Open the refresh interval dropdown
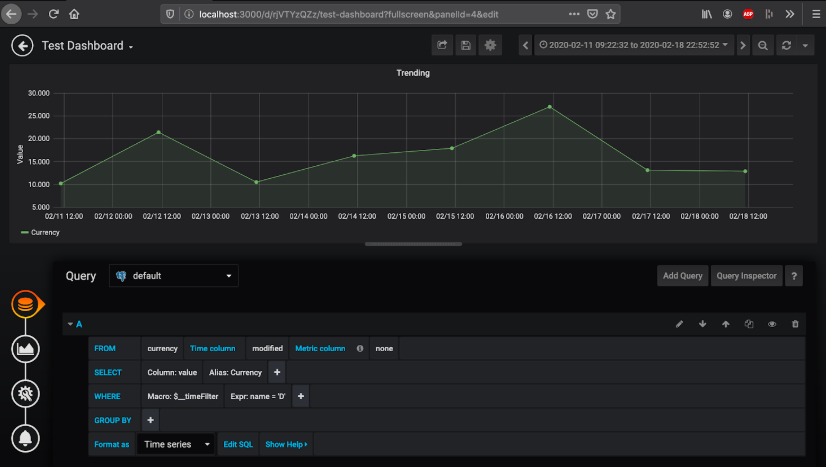This screenshot has width=826, height=467. point(805,45)
